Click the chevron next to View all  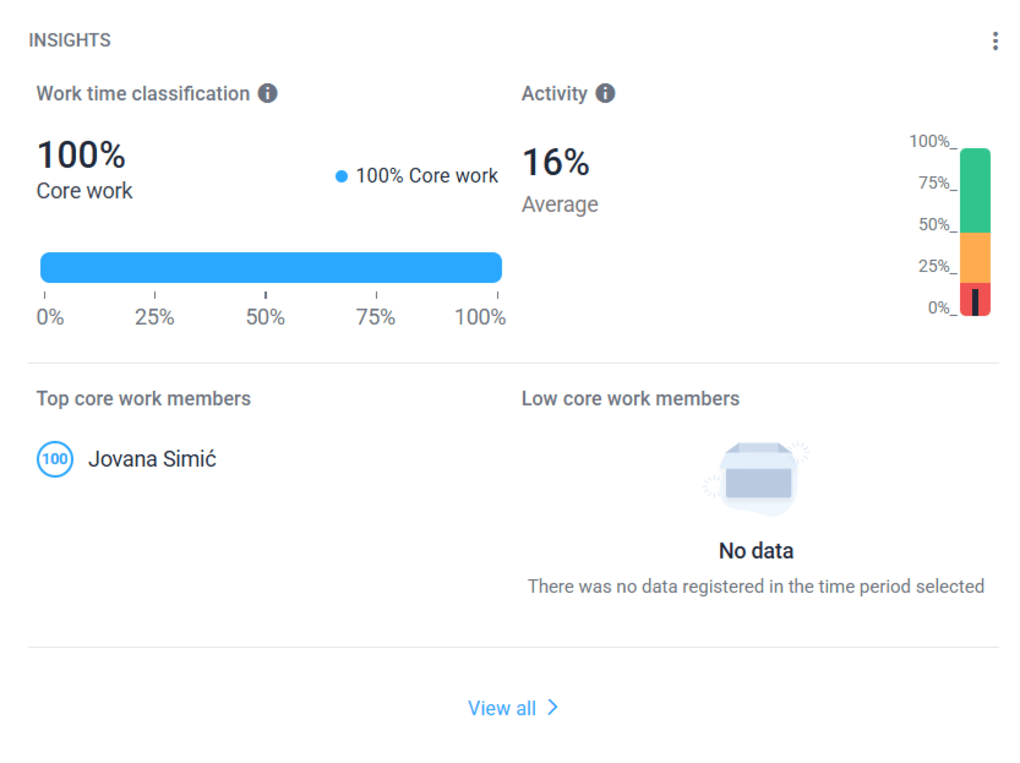point(554,708)
